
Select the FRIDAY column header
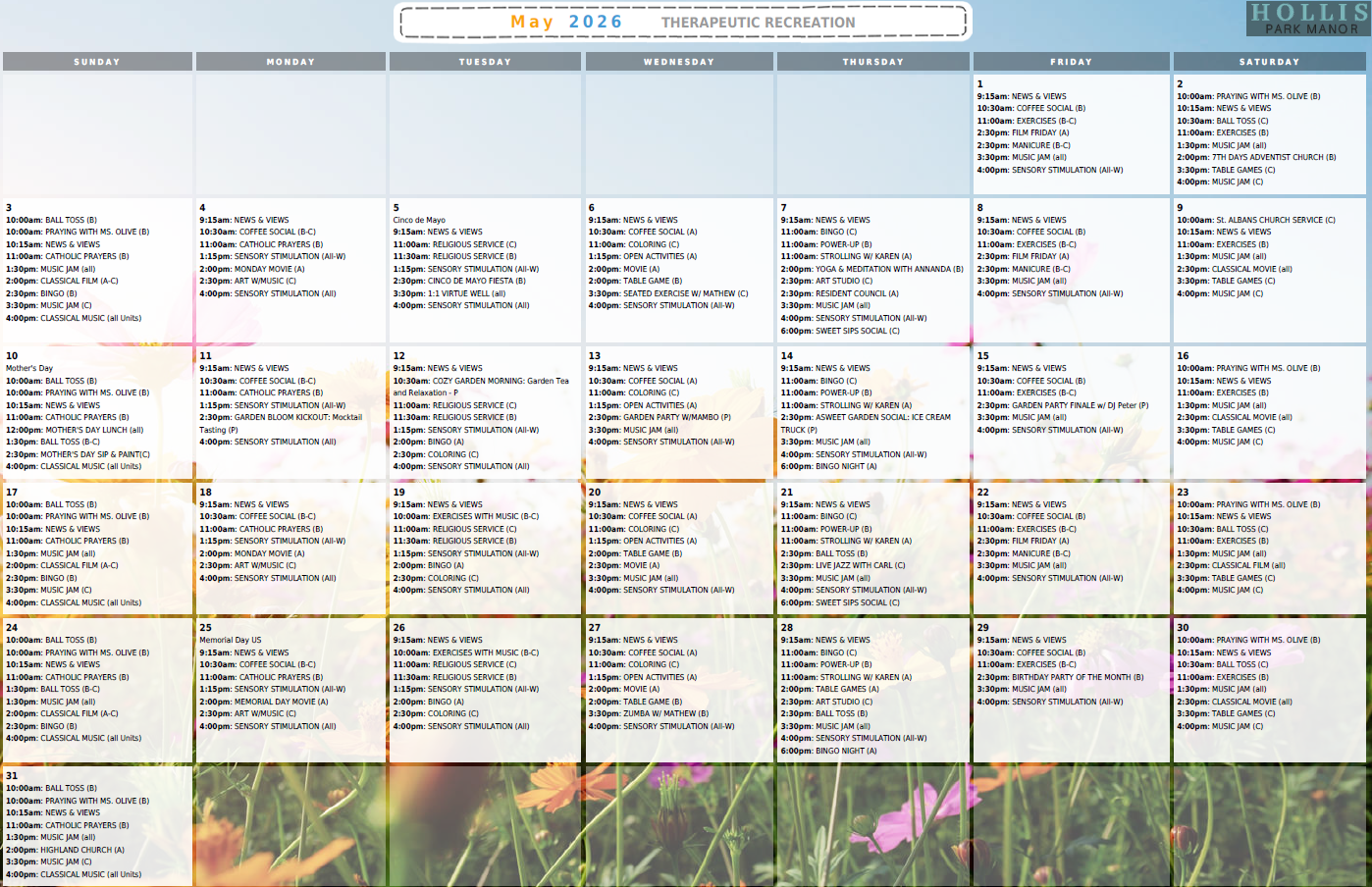coord(1071,62)
